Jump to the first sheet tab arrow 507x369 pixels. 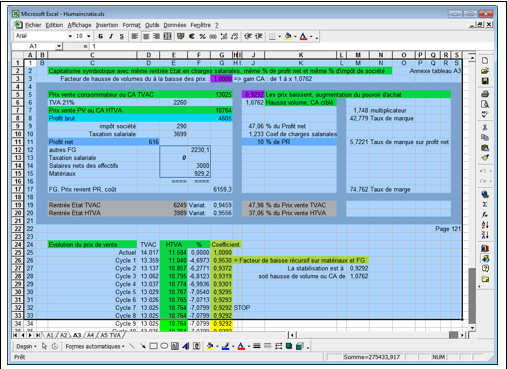(15, 335)
